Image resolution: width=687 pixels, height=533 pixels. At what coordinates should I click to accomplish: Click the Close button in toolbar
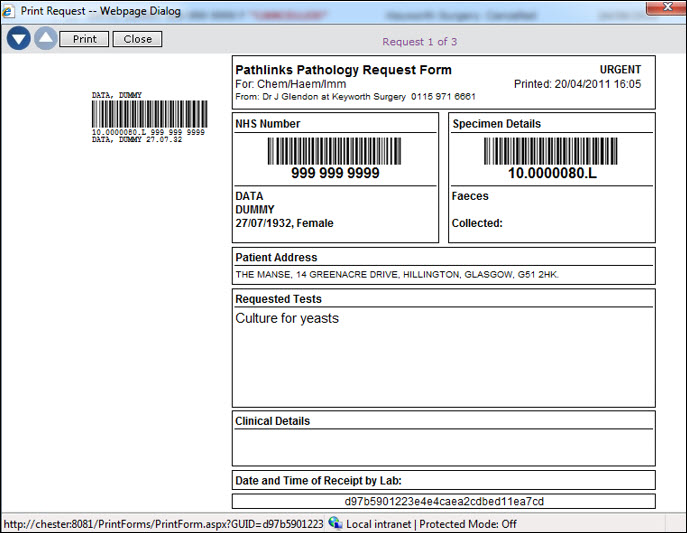tap(137, 39)
